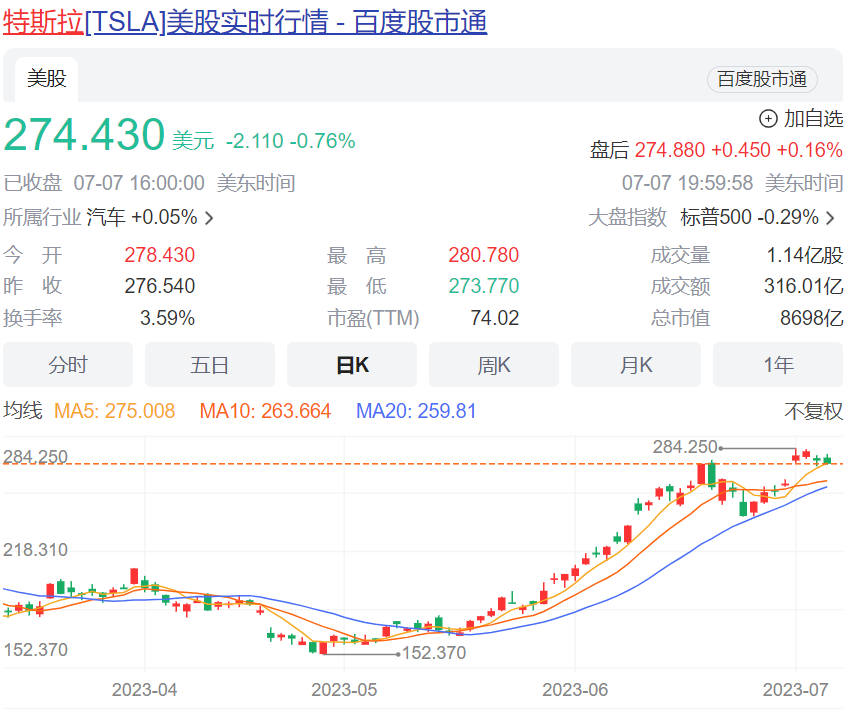Expand the 汽车 industry chevron

tap(209, 218)
